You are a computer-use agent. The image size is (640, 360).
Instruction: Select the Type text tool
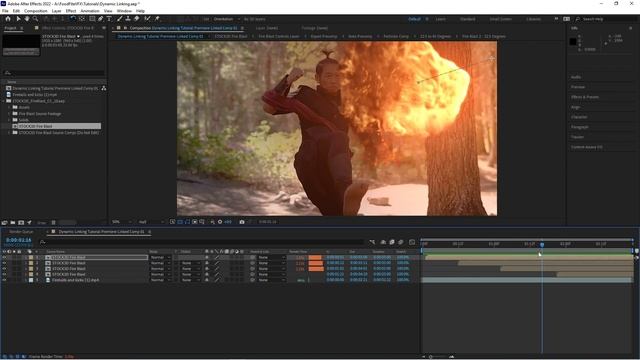click(x=109, y=19)
